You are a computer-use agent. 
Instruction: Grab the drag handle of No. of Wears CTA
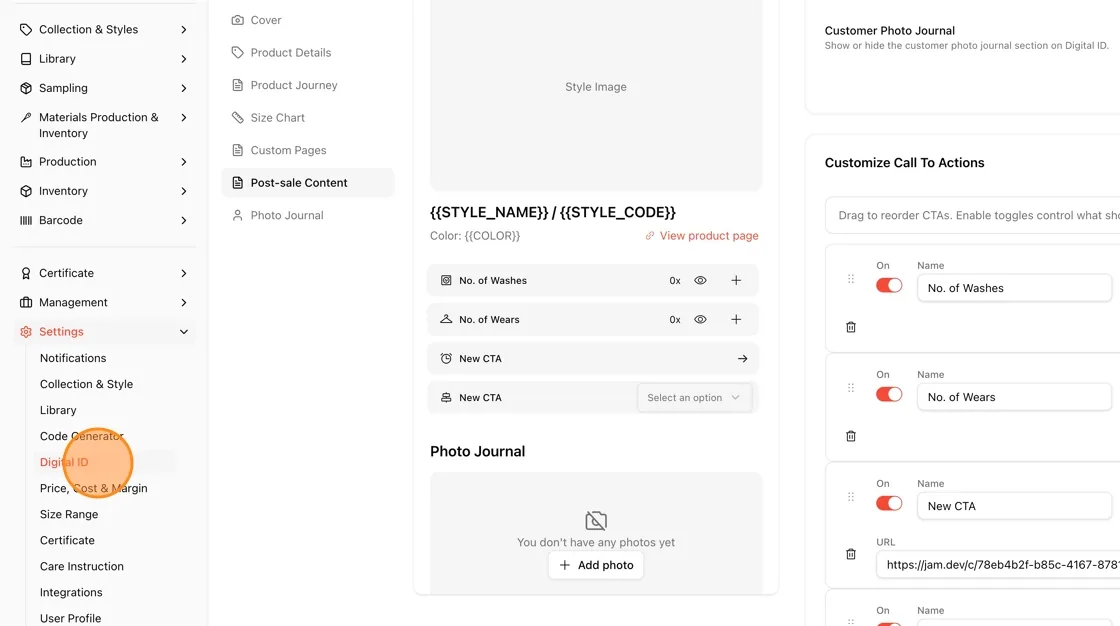pyautogui.click(x=851, y=388)
